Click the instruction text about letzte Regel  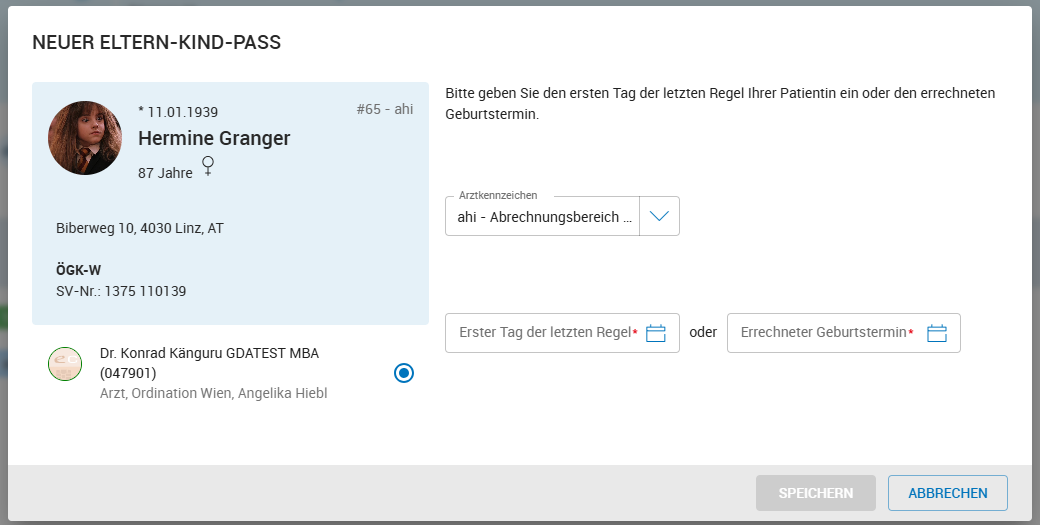(720, 103)
